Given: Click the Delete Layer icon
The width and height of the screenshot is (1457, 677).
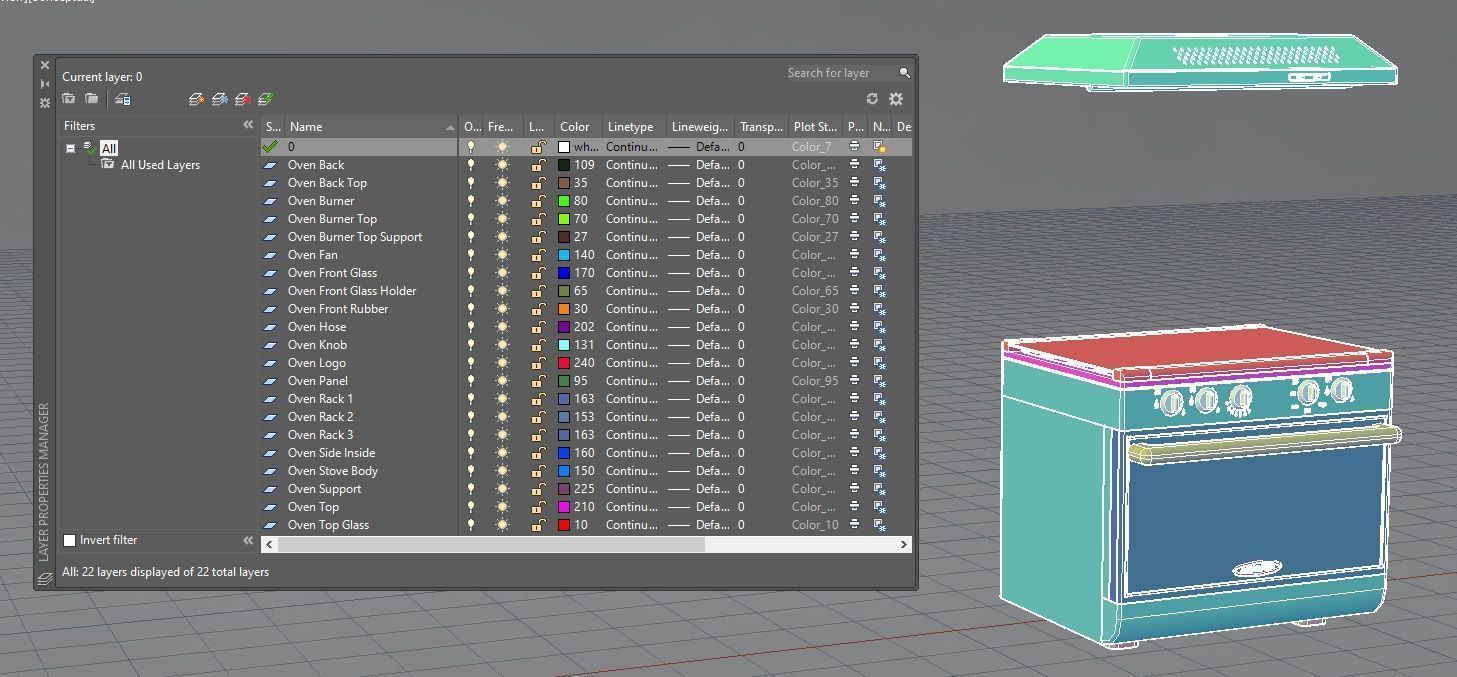Looking at the screenshot, I should coord(243,99).
